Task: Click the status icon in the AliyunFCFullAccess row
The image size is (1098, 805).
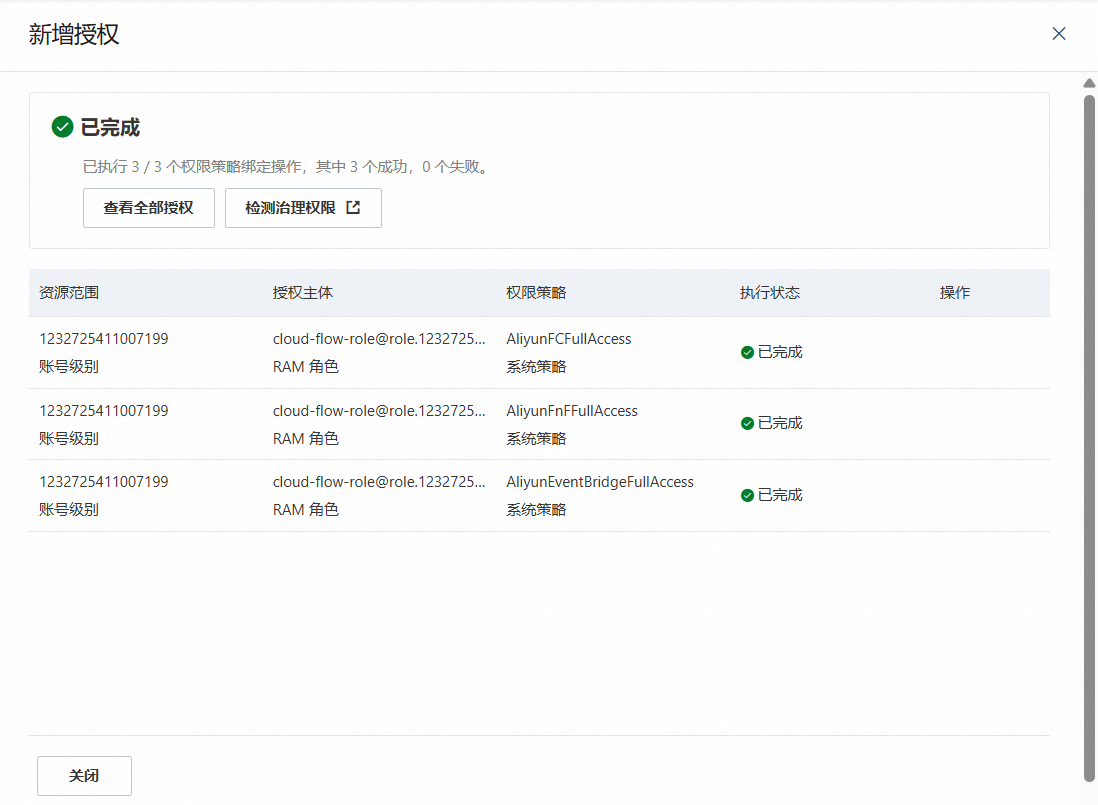Action: pos(747,352)
